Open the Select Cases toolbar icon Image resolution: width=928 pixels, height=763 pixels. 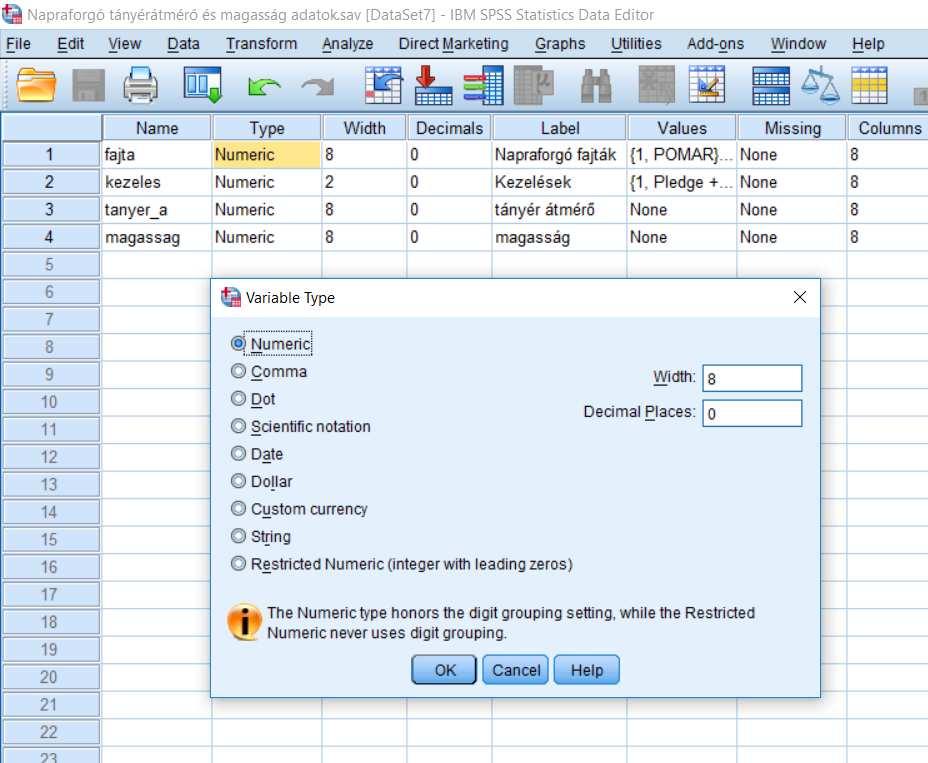click(869, 85)
